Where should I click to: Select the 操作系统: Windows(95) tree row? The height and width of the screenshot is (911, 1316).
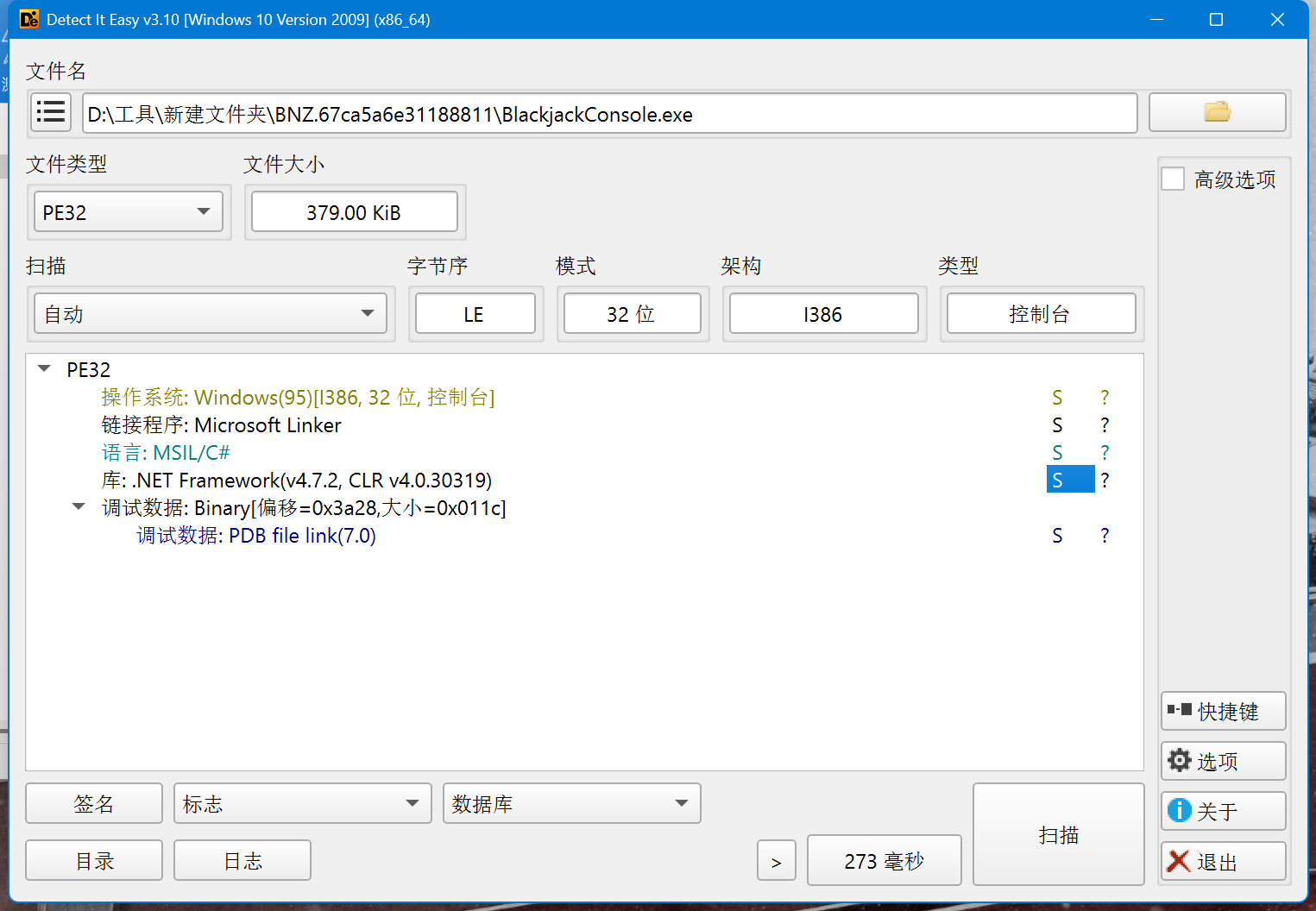[298, 398]
